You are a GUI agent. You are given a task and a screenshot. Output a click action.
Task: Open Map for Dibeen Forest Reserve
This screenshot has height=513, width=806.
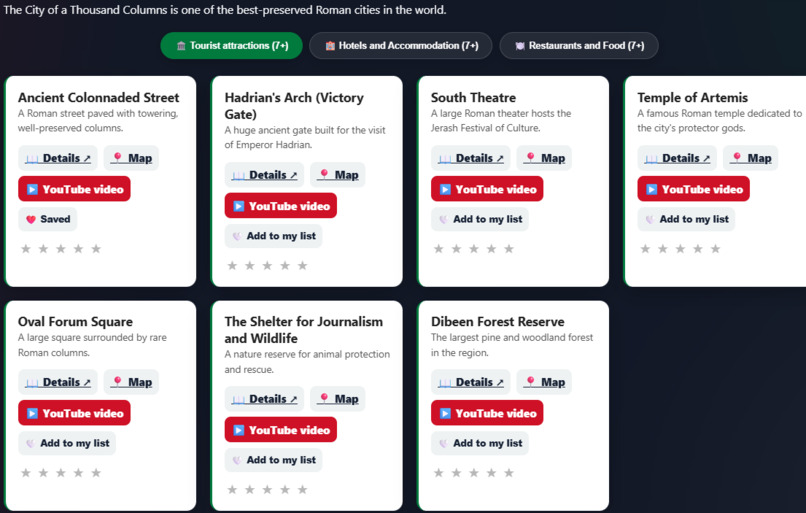tap(544, 382)
